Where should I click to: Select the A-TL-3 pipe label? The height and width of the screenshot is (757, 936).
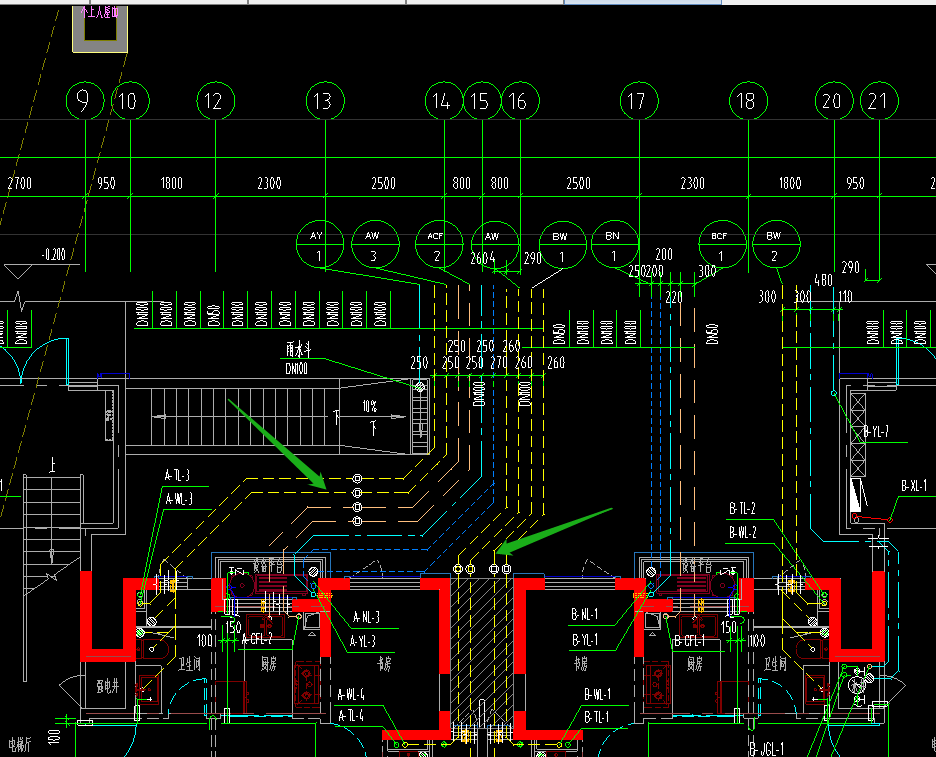(177, 475)
